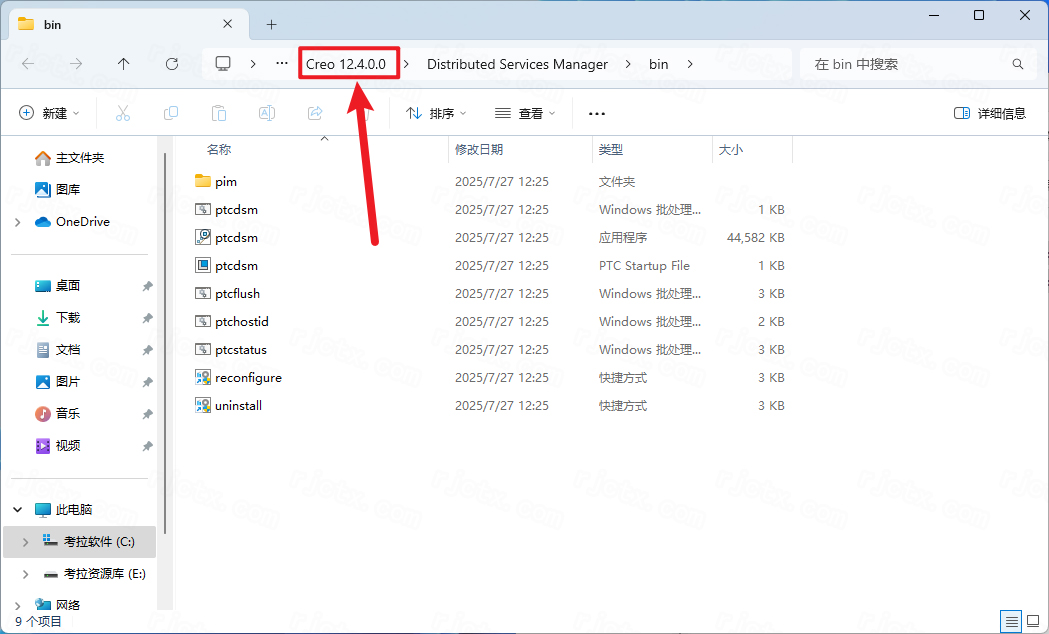This screenshot has width=1049, height=634.
Task: Expand the 考拉软件 (C:) drive node
Action: tap(25, 542)
